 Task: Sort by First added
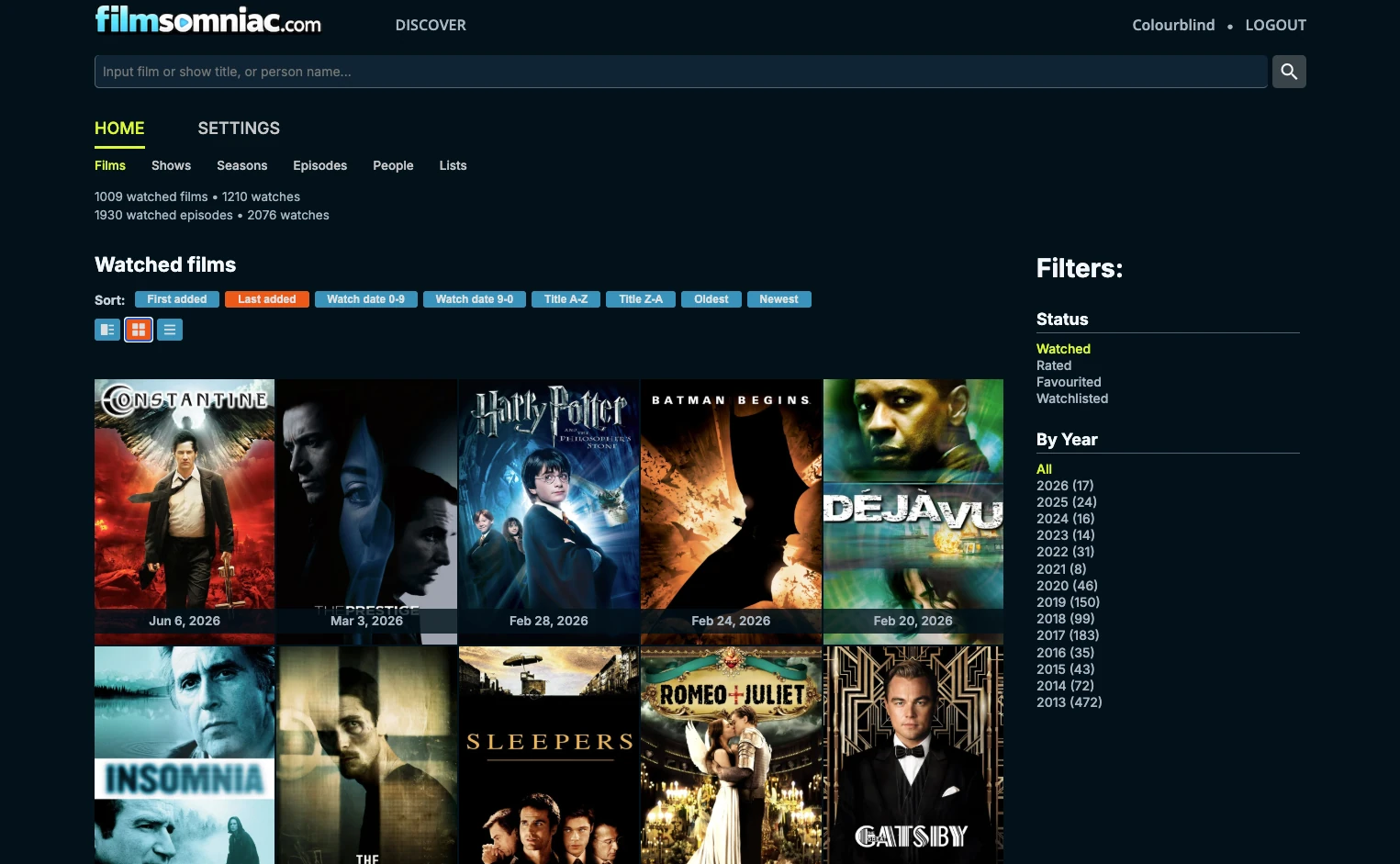(x=177, y=299)
